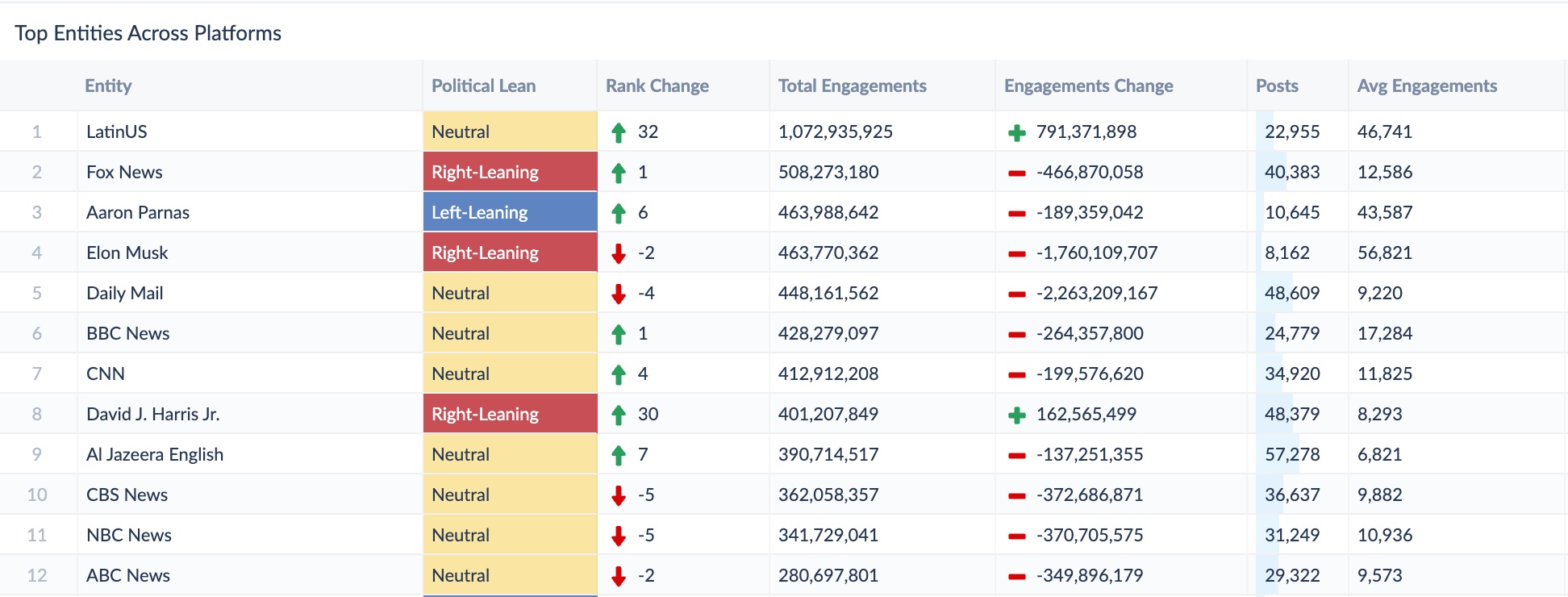Sort by Avg Engagements column header
This screenshot has width=1568, height=597.
tap(1427, 86)
